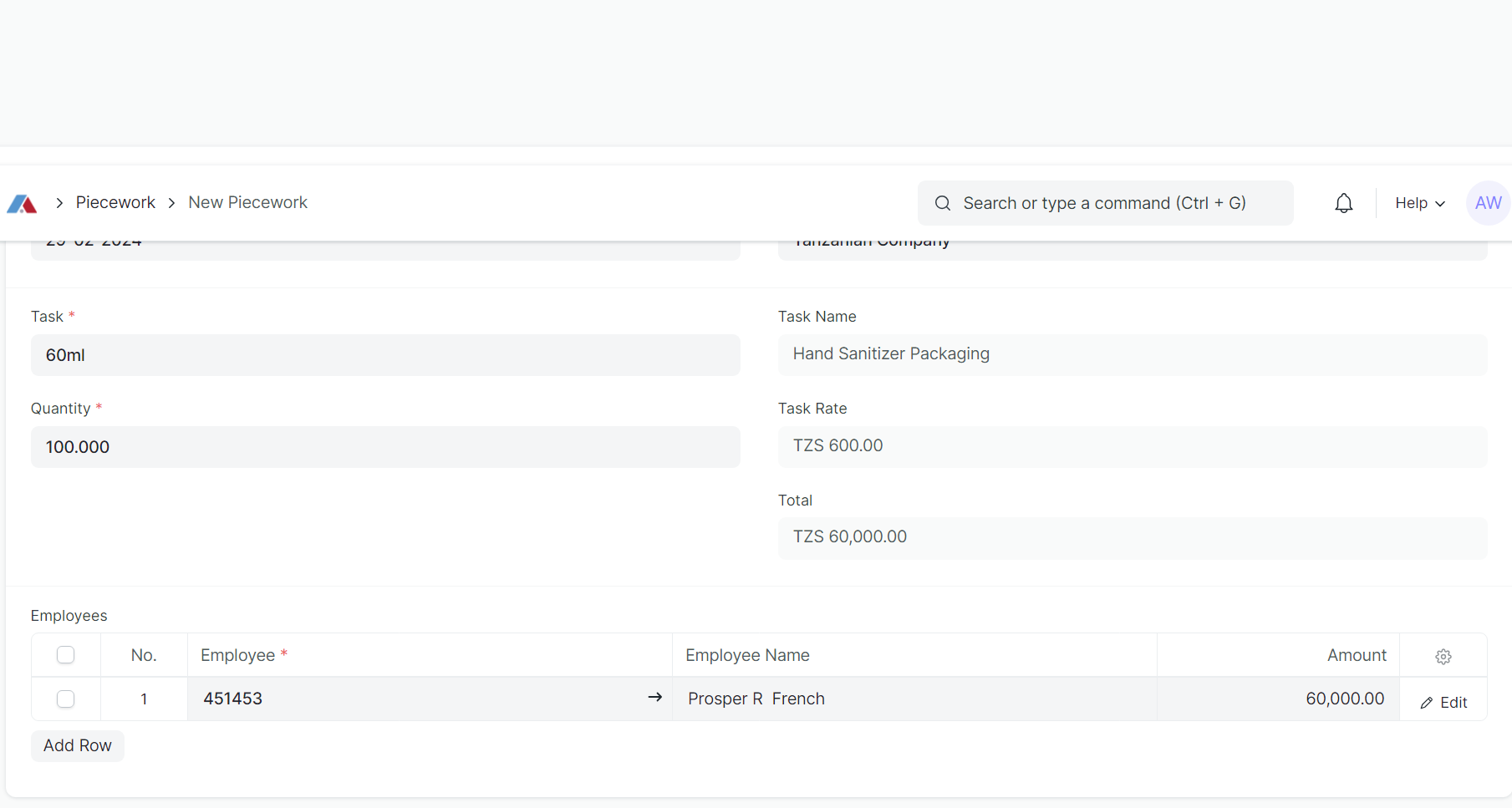Check the row 1 employee checkbox

click(x=65, y=699)
